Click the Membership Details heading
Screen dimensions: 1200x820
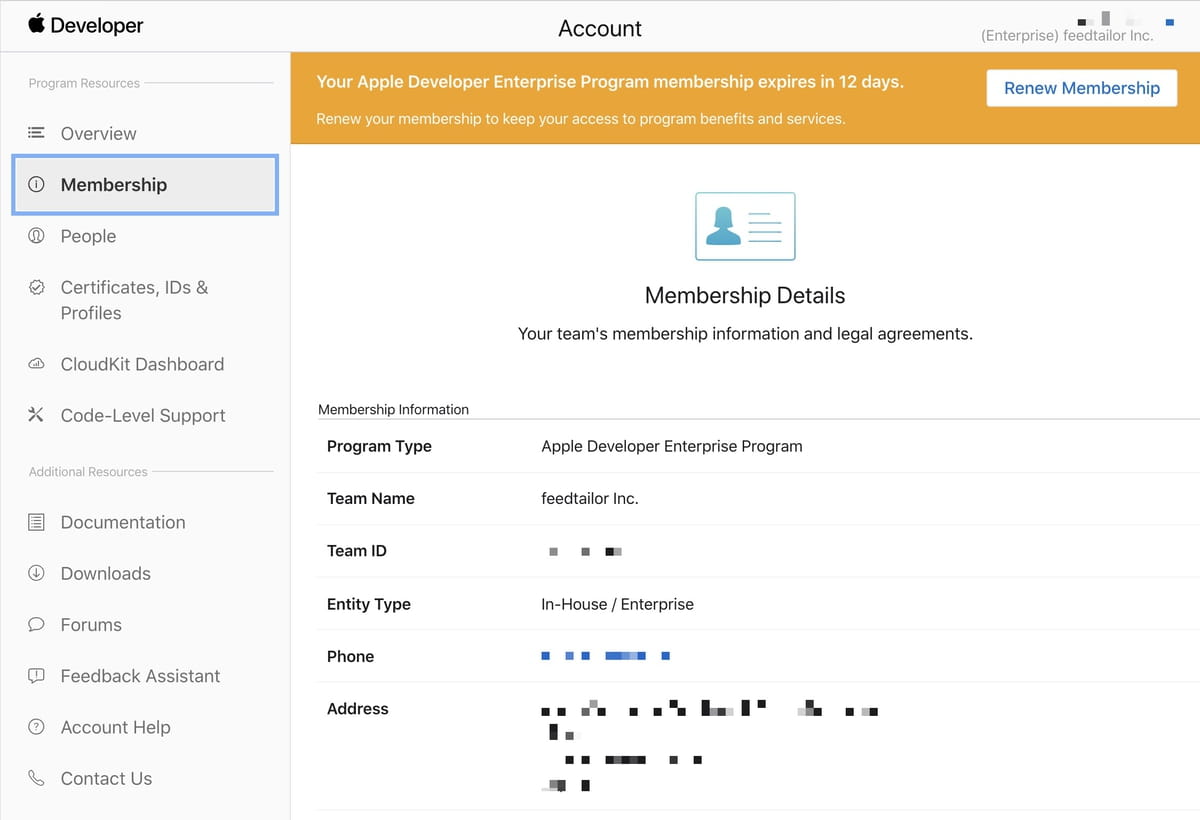tap(745, 295)
